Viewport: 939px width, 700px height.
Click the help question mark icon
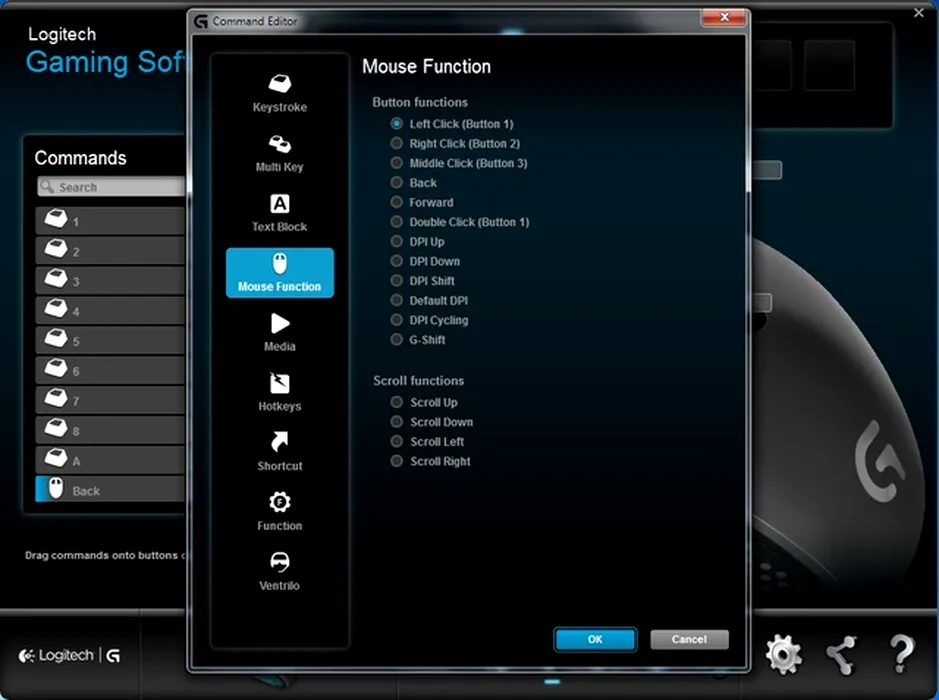[901, 655]
